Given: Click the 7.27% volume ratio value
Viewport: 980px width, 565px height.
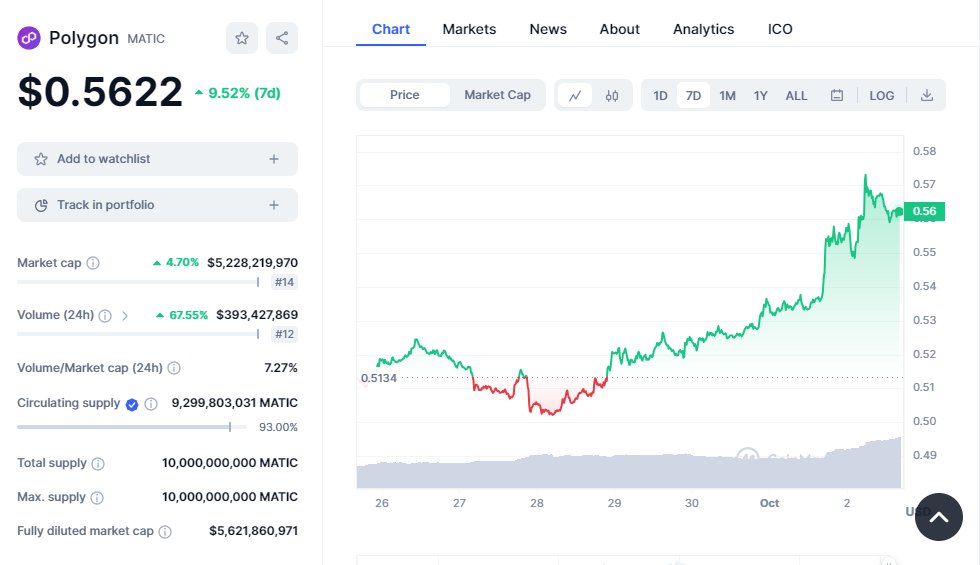Looking at the screenshot, I should [281, 368].
